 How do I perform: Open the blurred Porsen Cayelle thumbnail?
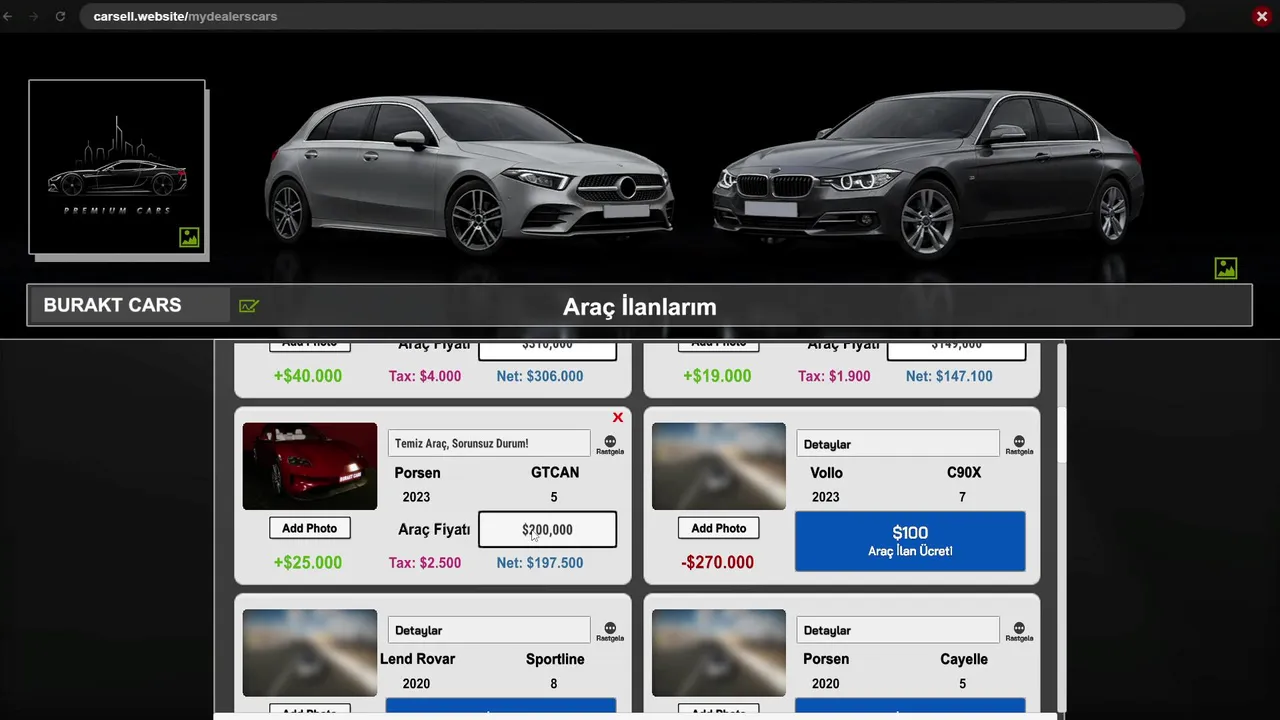point(719,652)
